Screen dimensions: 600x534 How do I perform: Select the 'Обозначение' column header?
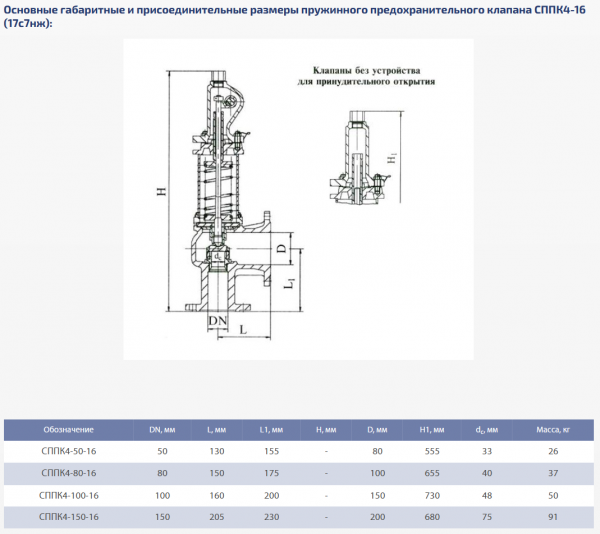(x=68, y=429)
